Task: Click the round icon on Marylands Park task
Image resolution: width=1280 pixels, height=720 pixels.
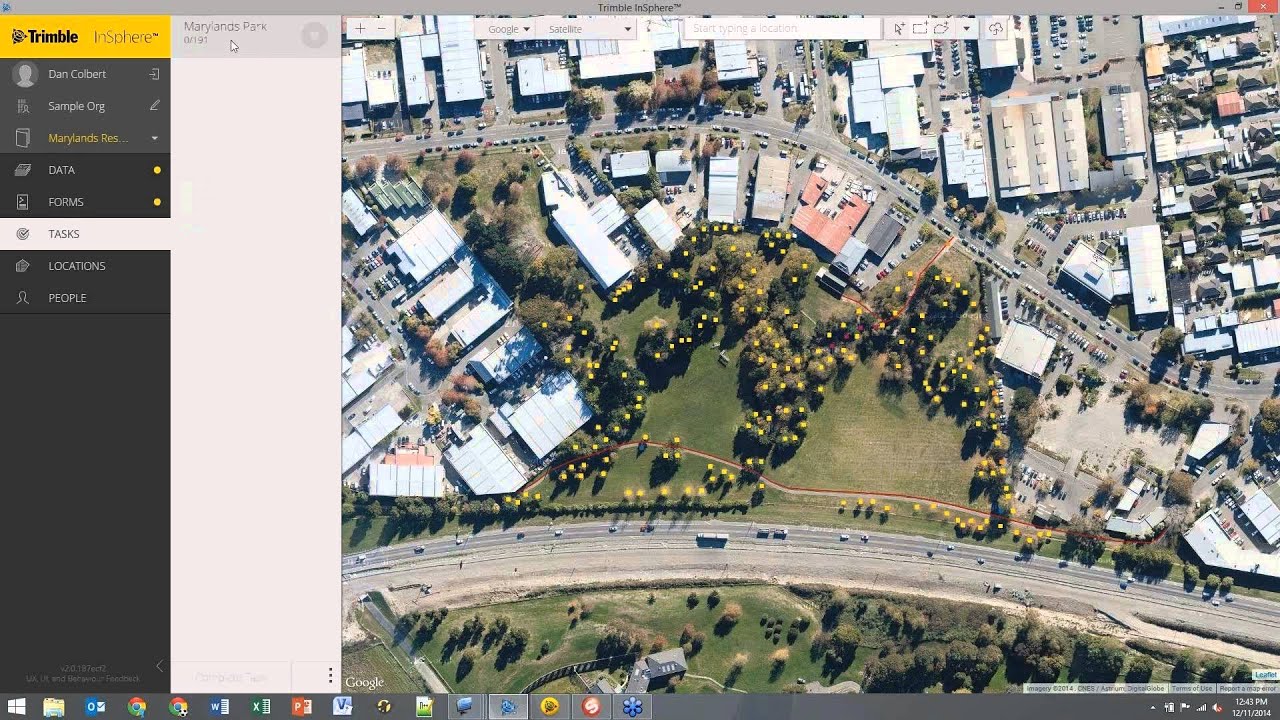Action: (314, 36)
